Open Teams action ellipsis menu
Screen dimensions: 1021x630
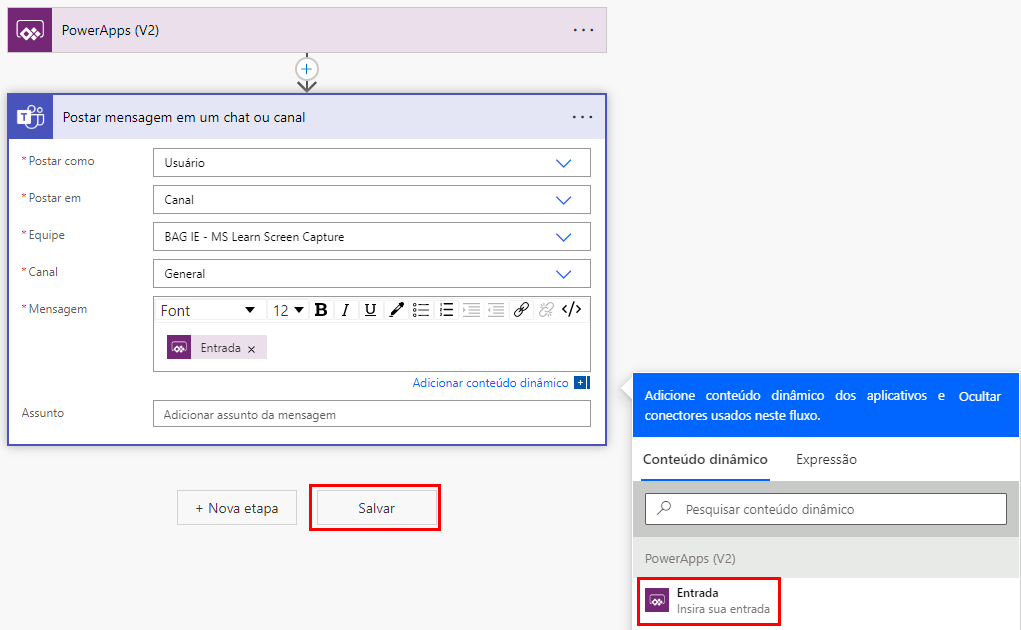(x=583, y=117)
